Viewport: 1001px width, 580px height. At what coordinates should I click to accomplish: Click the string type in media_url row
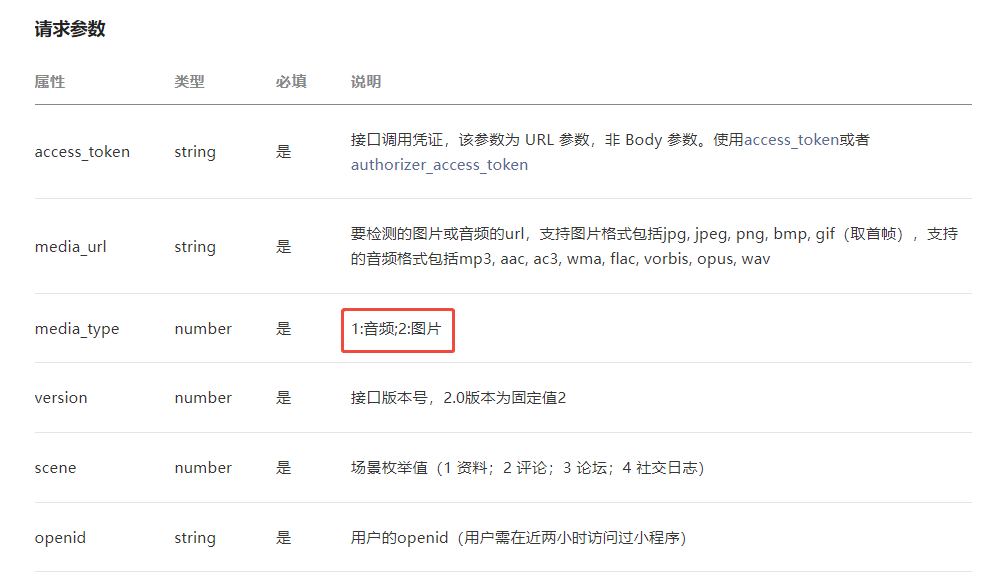(195, 246)
